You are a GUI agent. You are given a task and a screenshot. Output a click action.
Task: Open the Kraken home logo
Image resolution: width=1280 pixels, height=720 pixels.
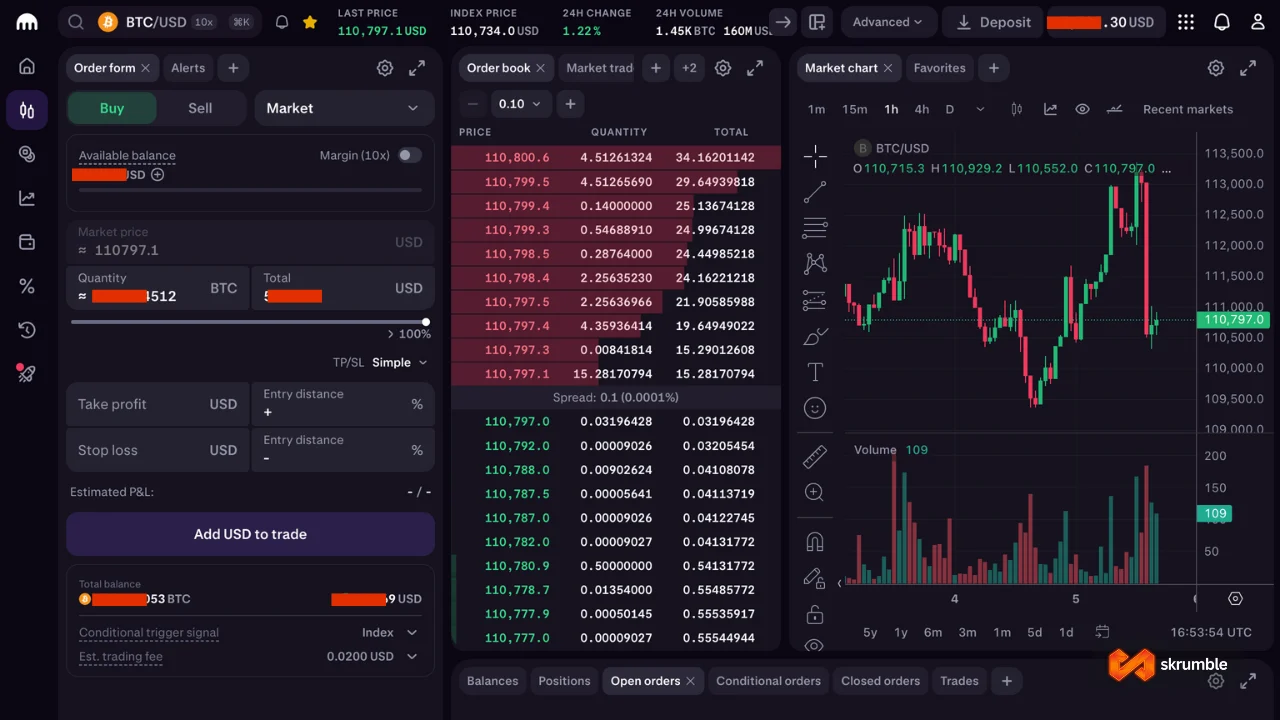pyautogui.click(x=27, y=22)
